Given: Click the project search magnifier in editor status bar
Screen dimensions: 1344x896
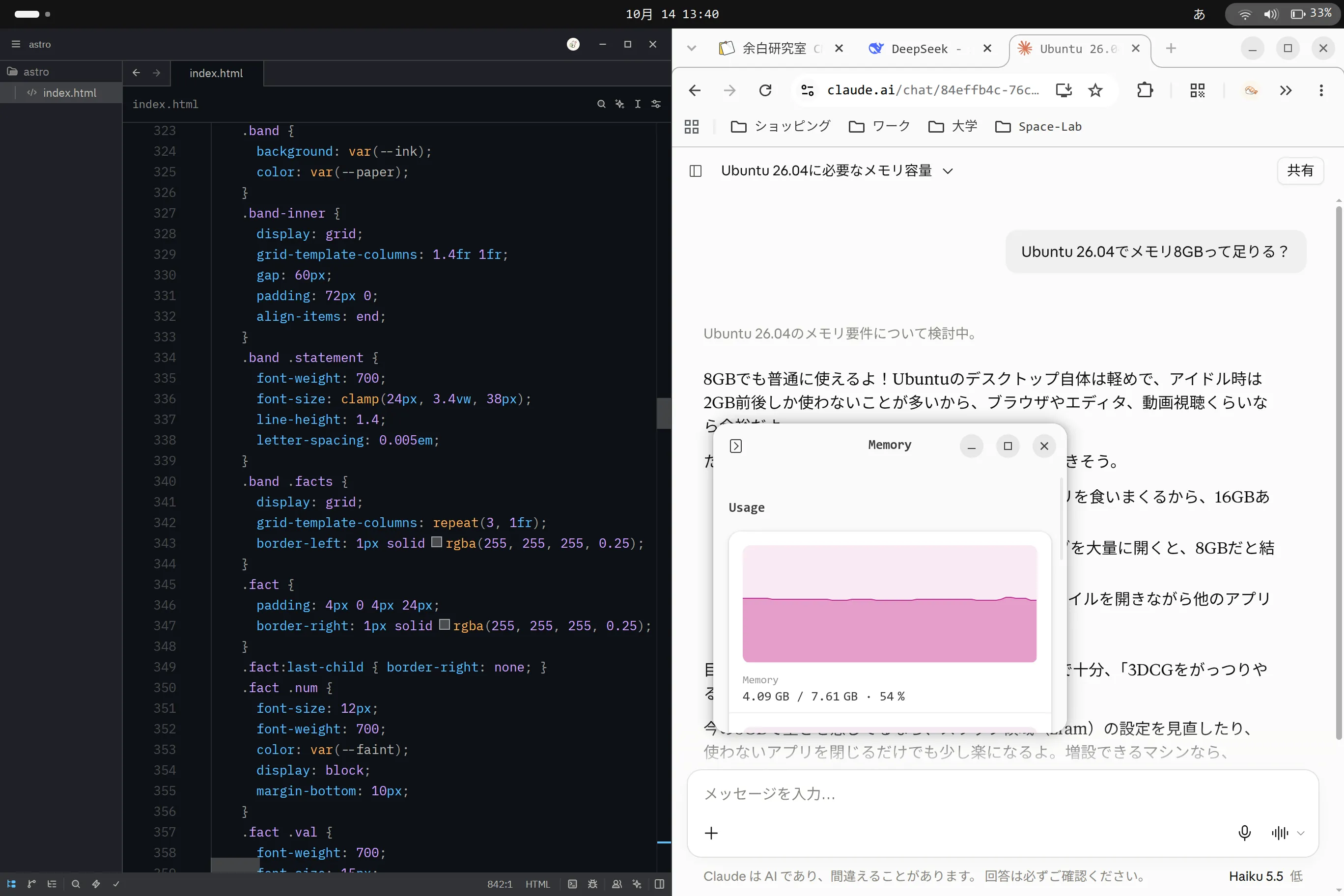Looking at the screenshot, I should coord(76,884).
